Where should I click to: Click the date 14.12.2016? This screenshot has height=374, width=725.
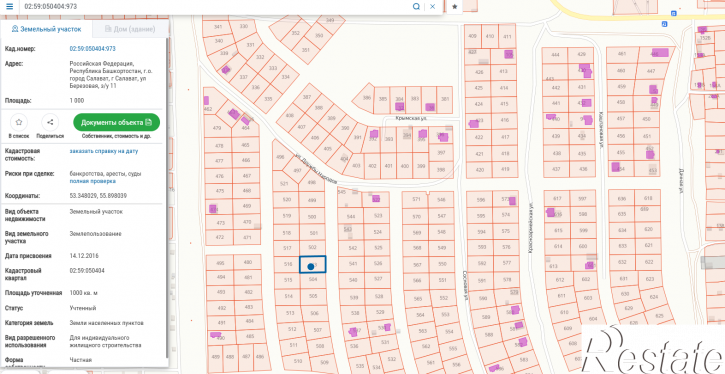pos(84,256)
